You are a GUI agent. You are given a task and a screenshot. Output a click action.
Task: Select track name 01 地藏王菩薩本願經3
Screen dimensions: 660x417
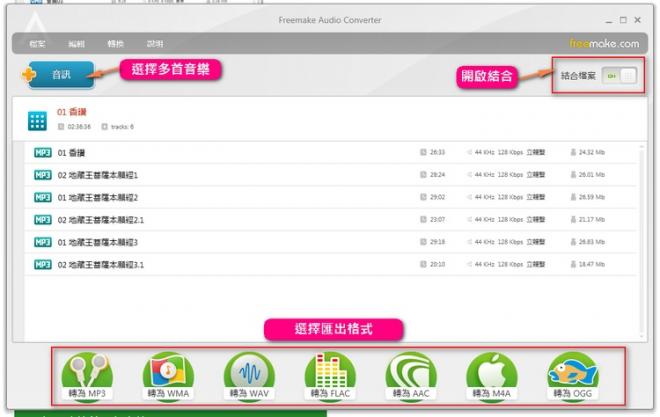(98, 242)
